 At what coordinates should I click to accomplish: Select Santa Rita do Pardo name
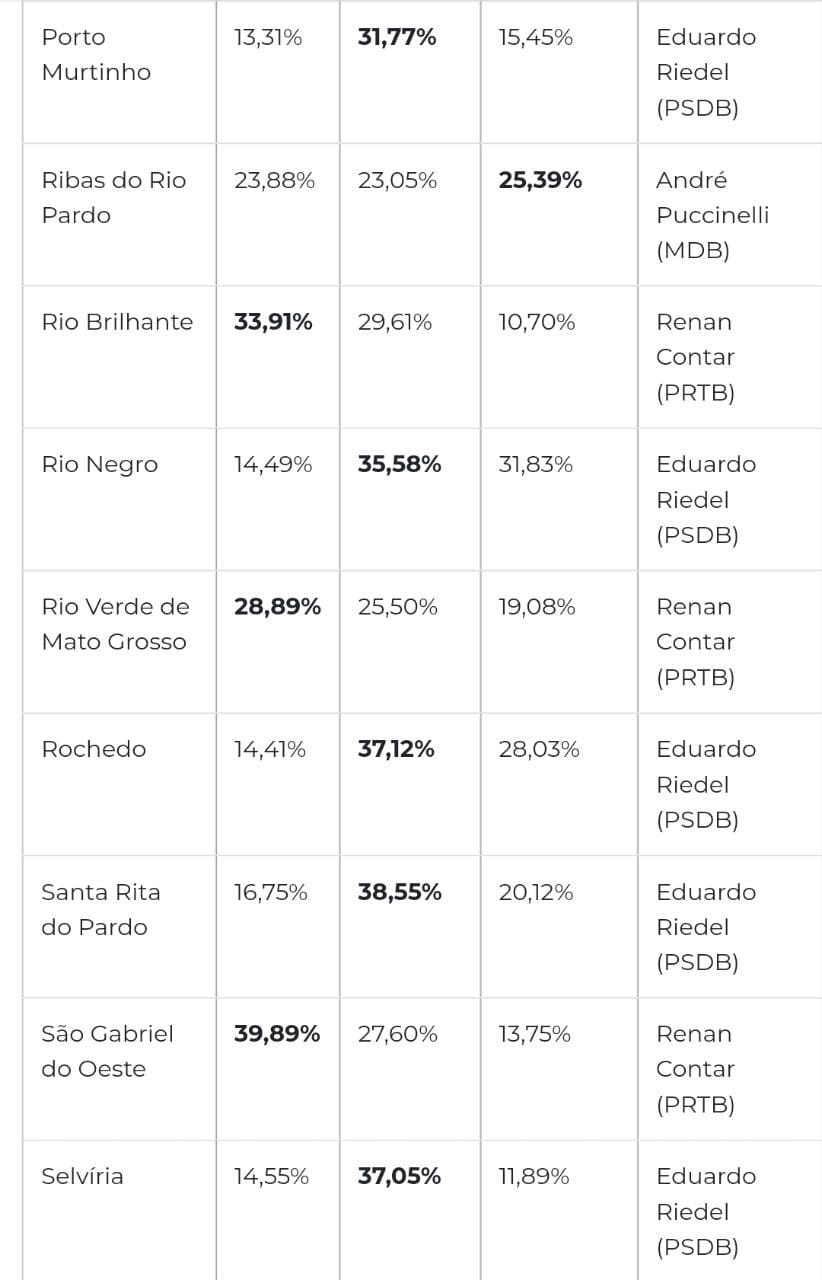point(100,910)
